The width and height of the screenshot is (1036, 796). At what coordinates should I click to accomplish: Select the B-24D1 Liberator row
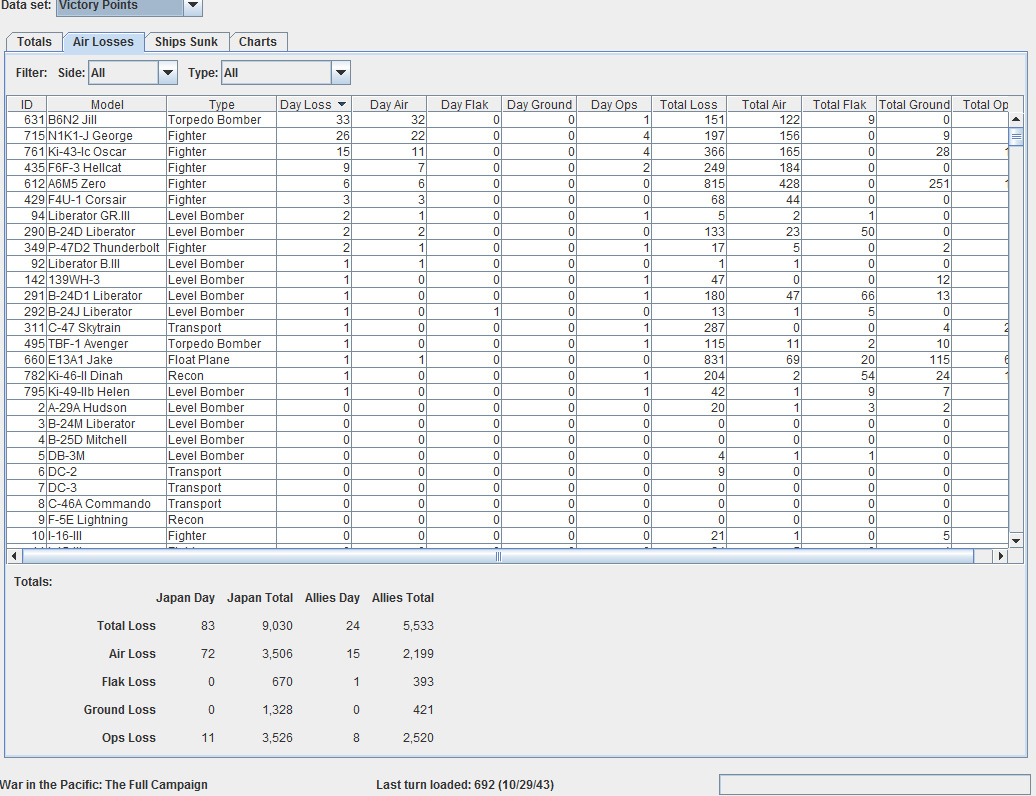(507, 295)
